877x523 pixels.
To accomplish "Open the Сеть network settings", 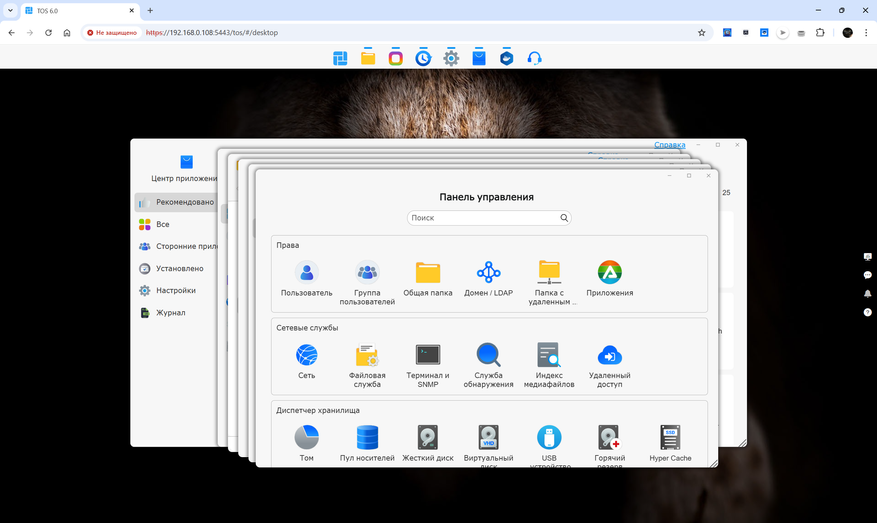I will pyautogui.click(x=306, y=355).
